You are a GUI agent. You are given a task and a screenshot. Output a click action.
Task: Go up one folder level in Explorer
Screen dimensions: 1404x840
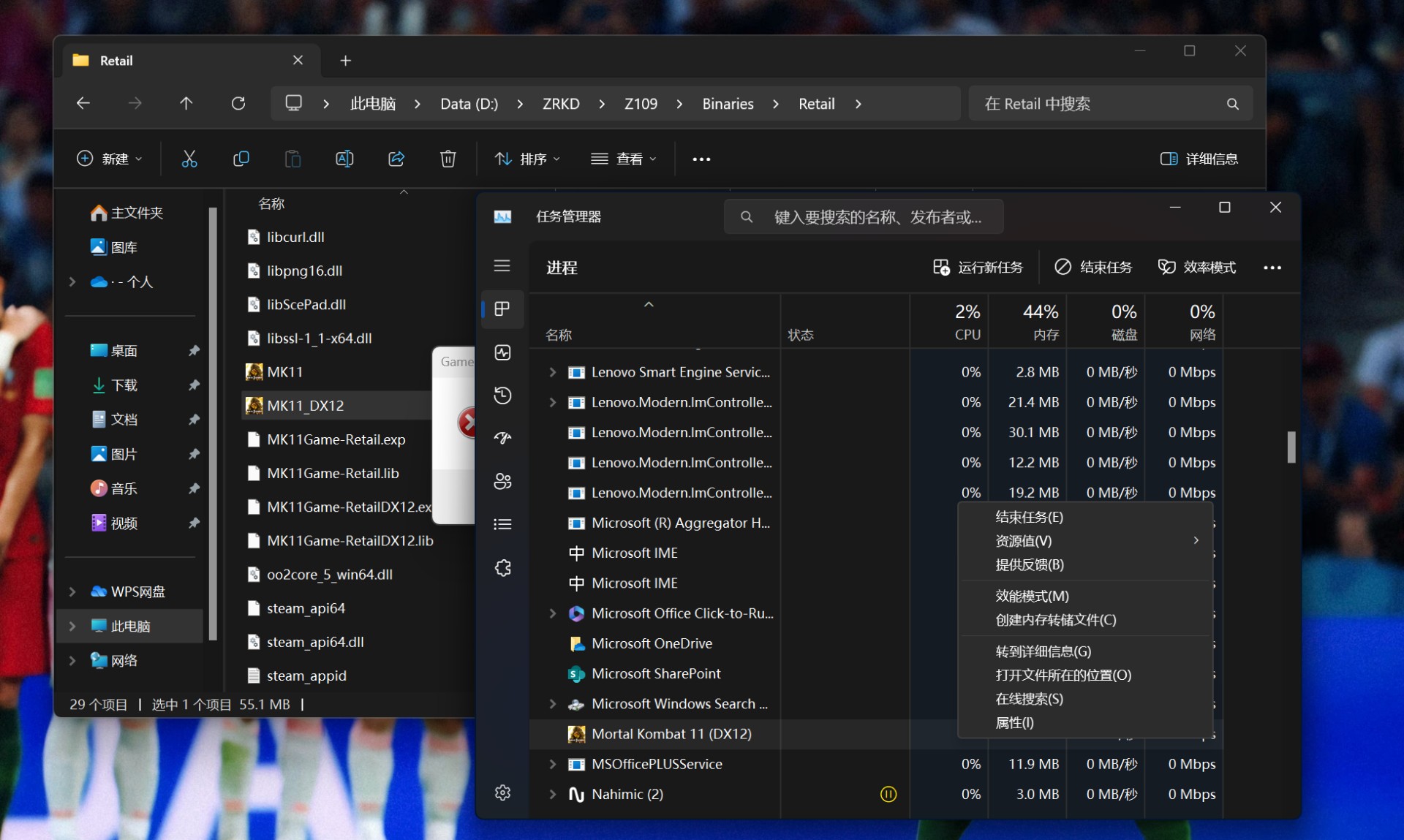pos(186,104)
